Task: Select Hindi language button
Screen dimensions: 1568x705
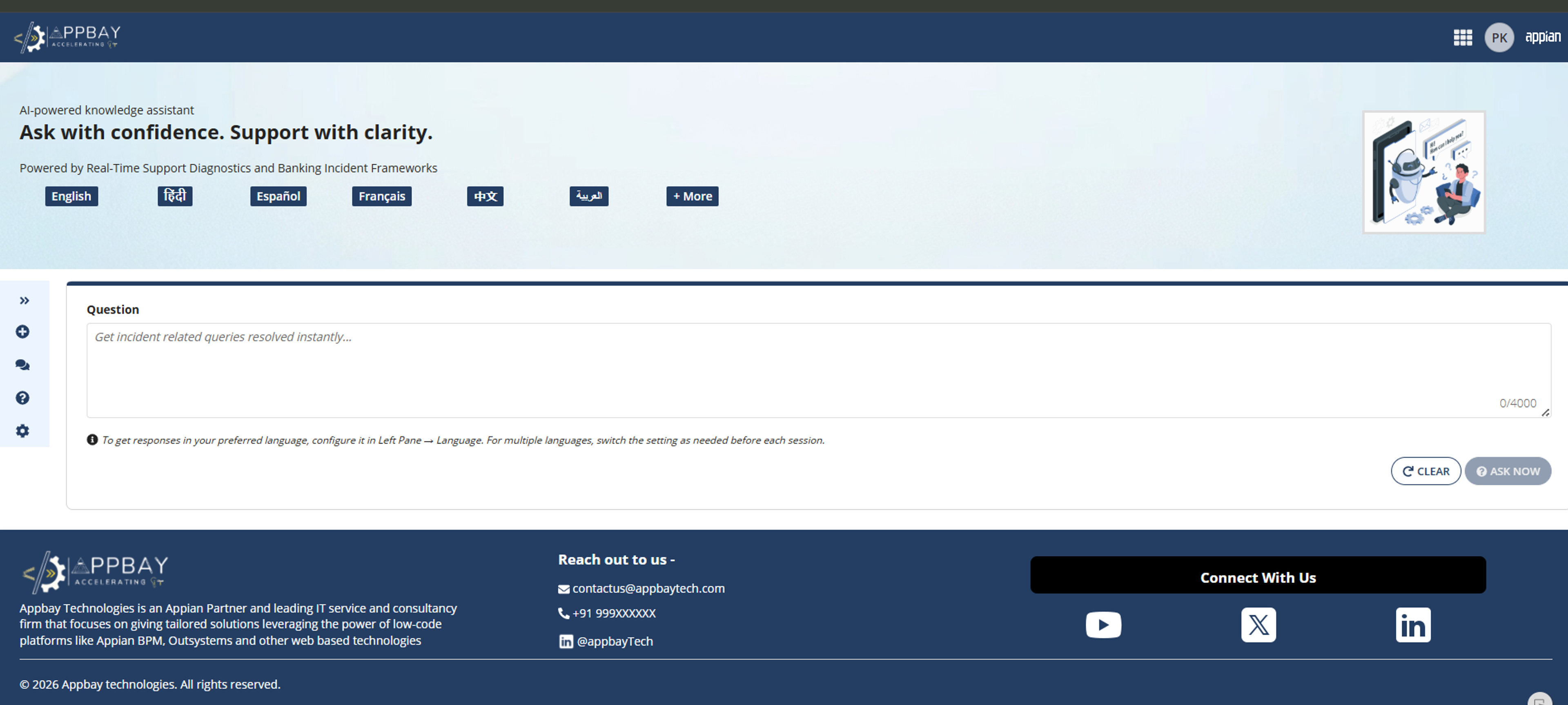Action: [x=175, y=196]
